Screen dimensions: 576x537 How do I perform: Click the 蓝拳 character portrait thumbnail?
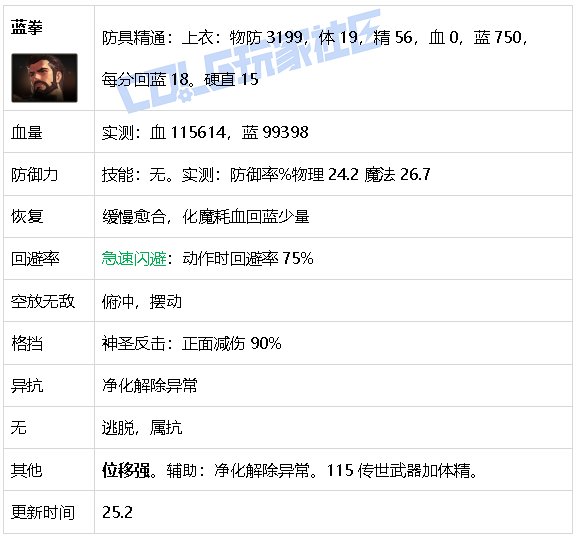point(44,78)
